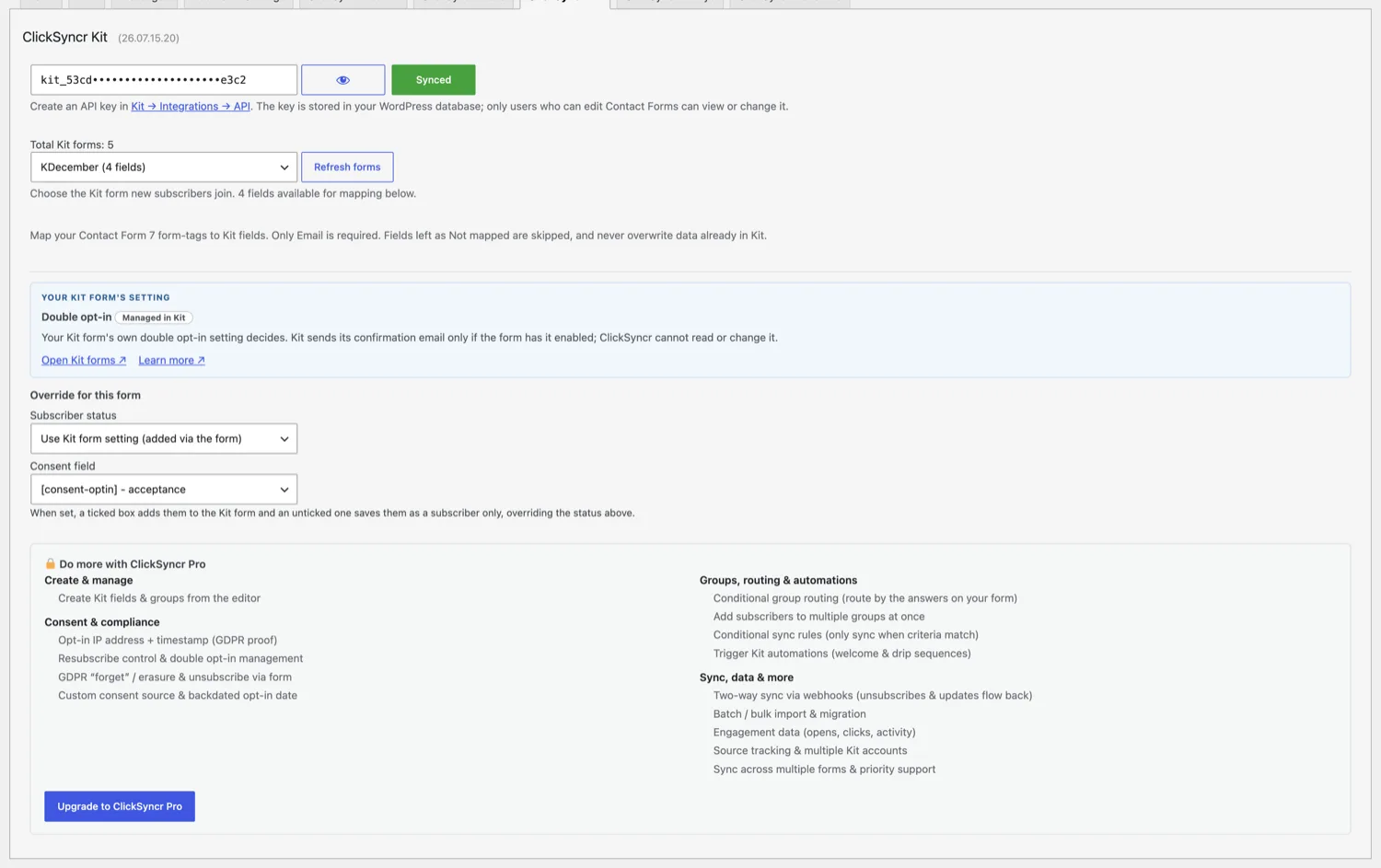
Task: Click the Two-way sync via webhooks line
Action: [x=873, y=696]
